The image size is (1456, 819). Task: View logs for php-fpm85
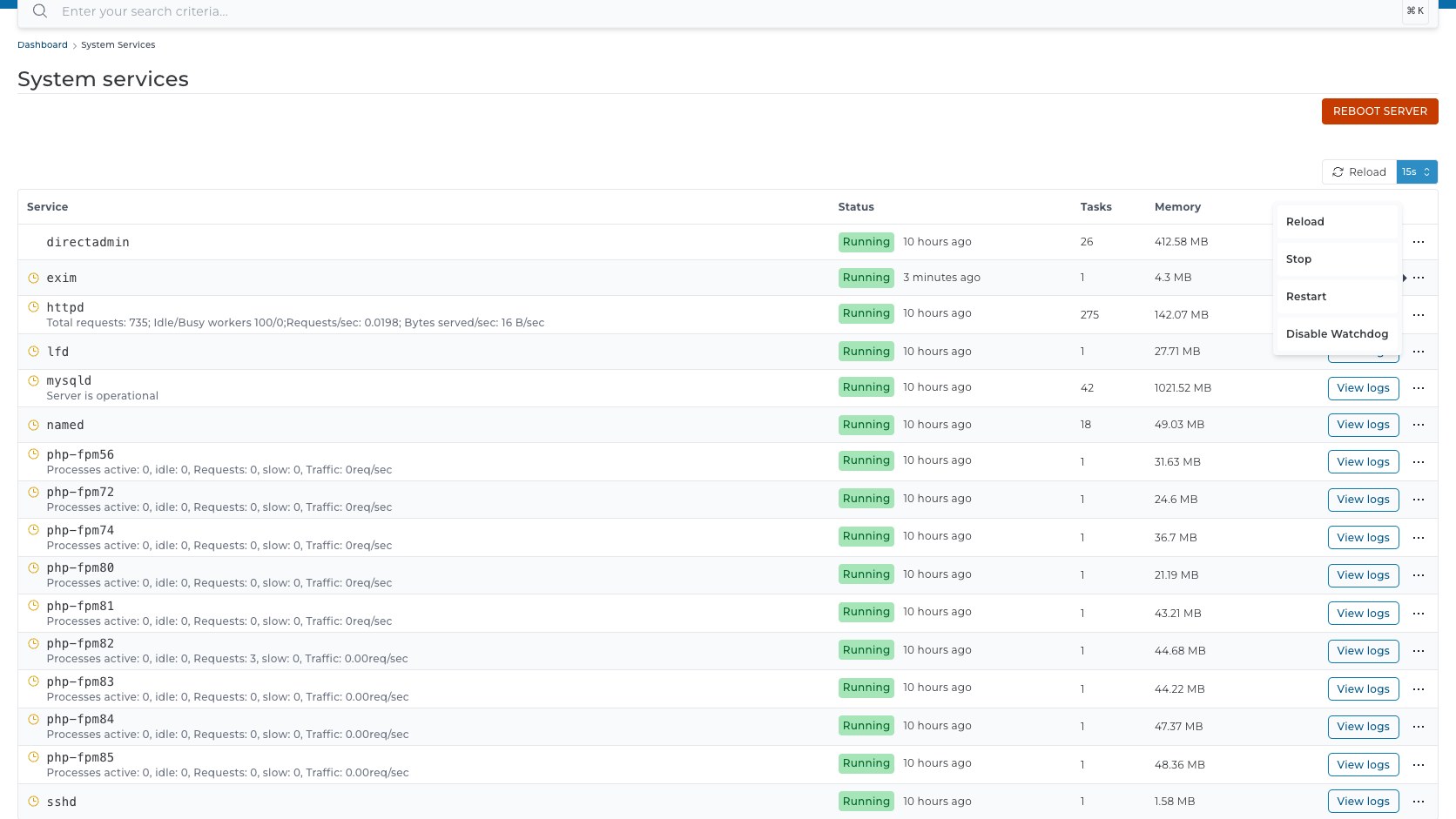point(1363,765)
